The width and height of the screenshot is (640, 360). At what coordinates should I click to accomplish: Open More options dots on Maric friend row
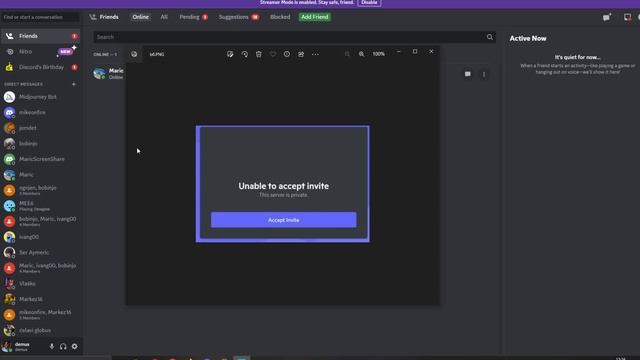(484, 74)
